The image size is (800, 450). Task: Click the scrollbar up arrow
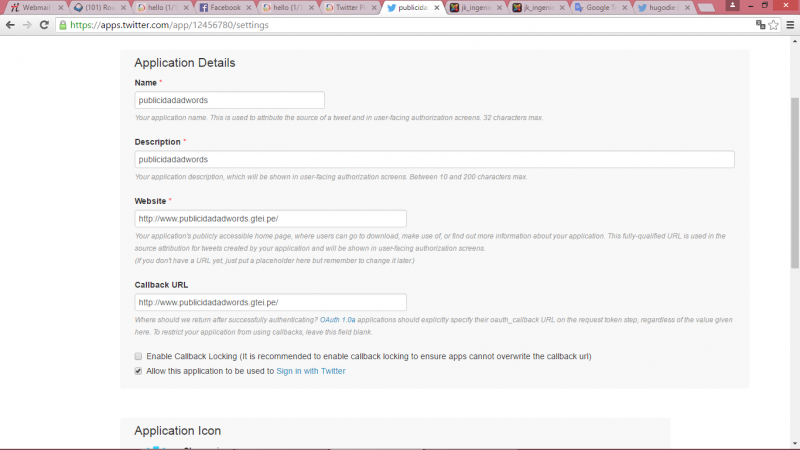click(794, 41)
